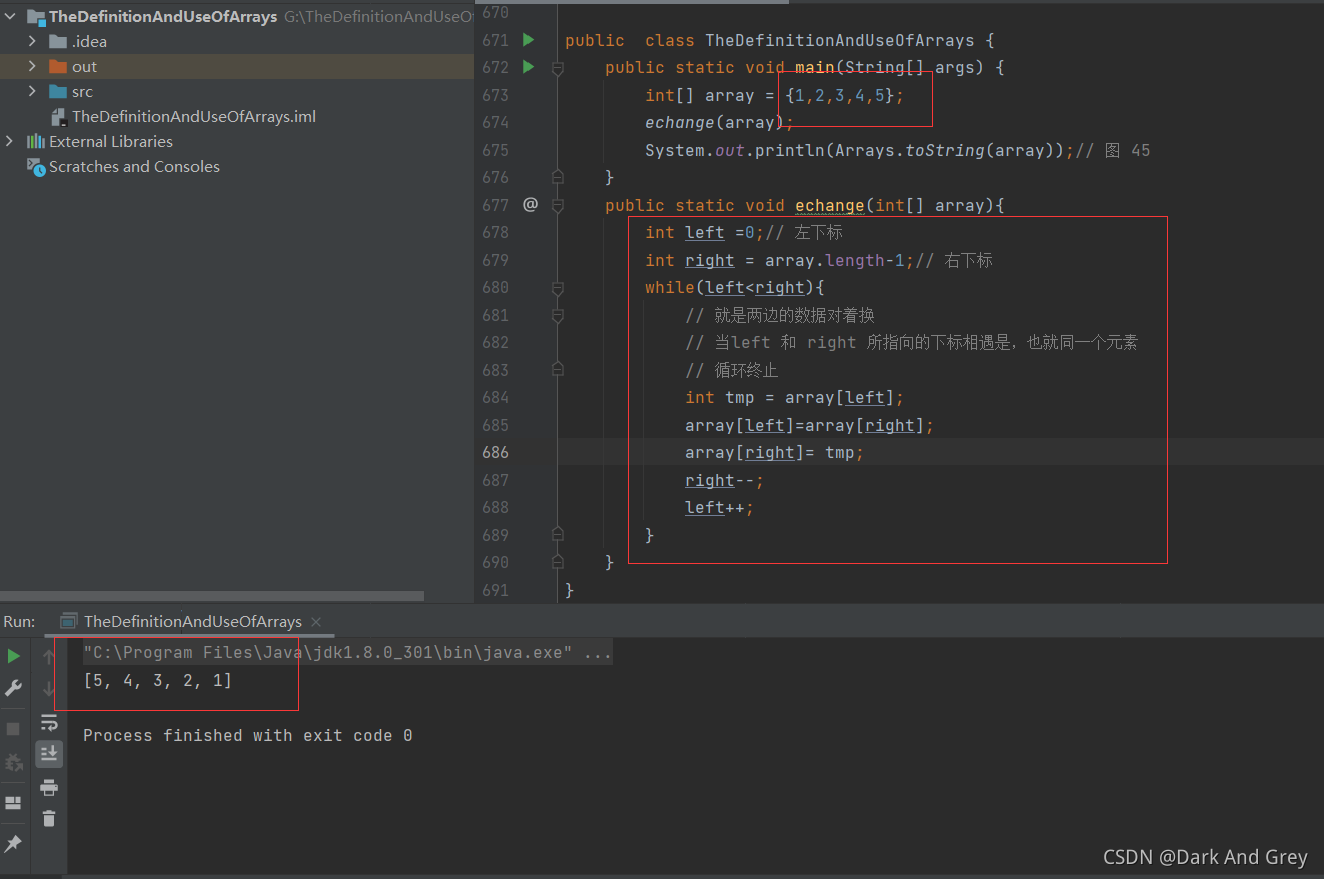This screenshot has width=1324, height=879.
Task: Expand the src folder node
Action: [32, 92]
